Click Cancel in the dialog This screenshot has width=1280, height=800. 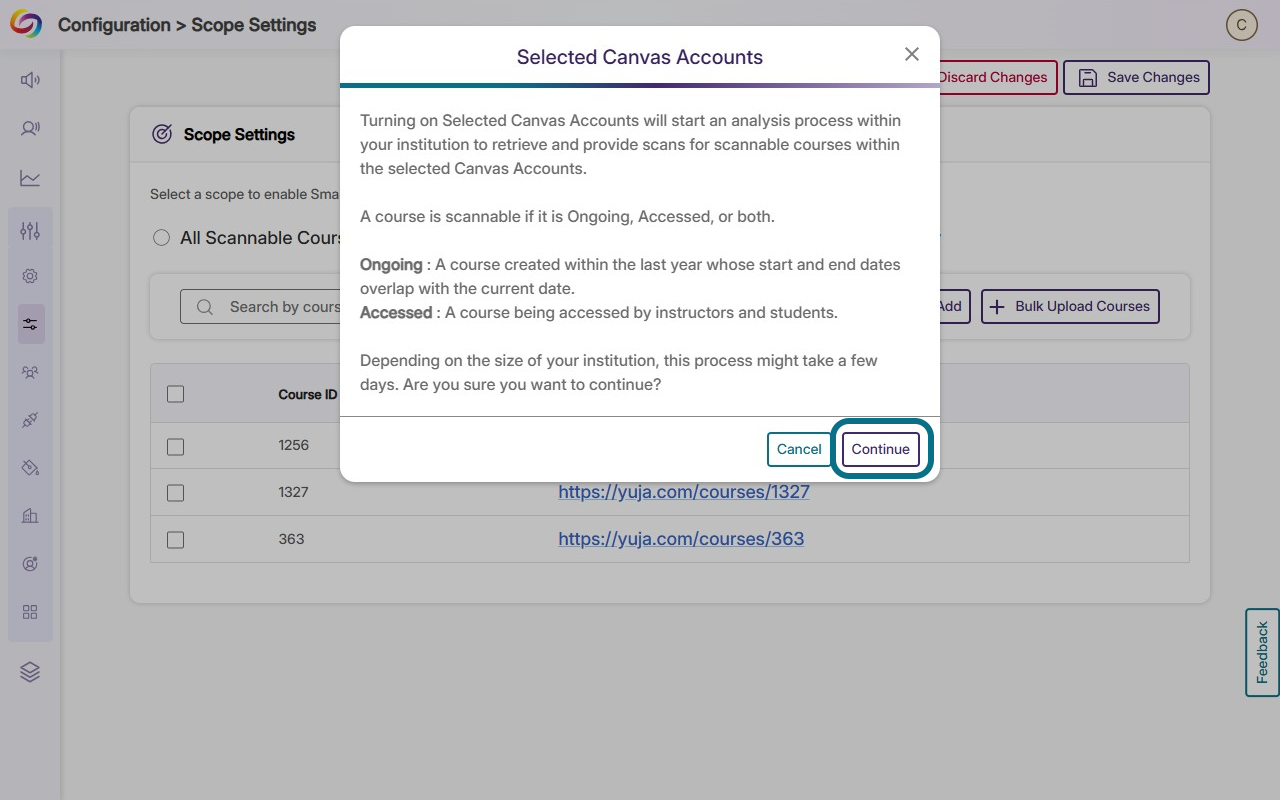point(799,449)
